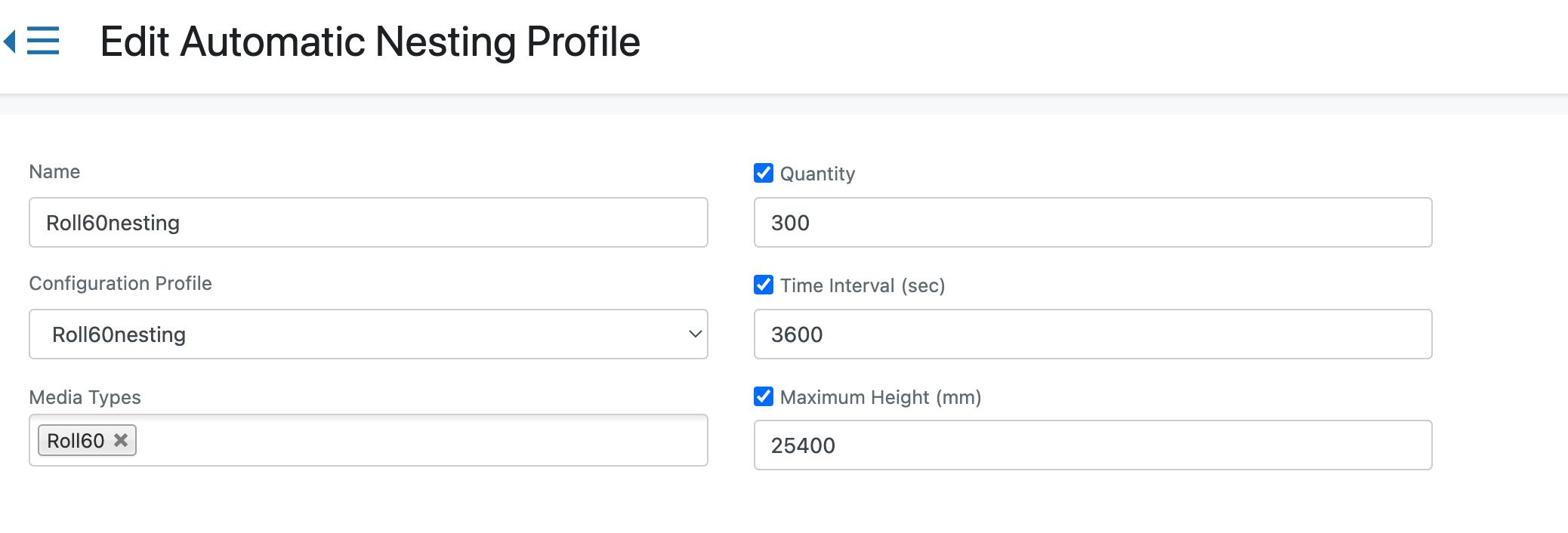The height and width of the screenshot is (533, 1568).
Task: Click the Maximum Height field showing 25400
Action: point(1092,445)
